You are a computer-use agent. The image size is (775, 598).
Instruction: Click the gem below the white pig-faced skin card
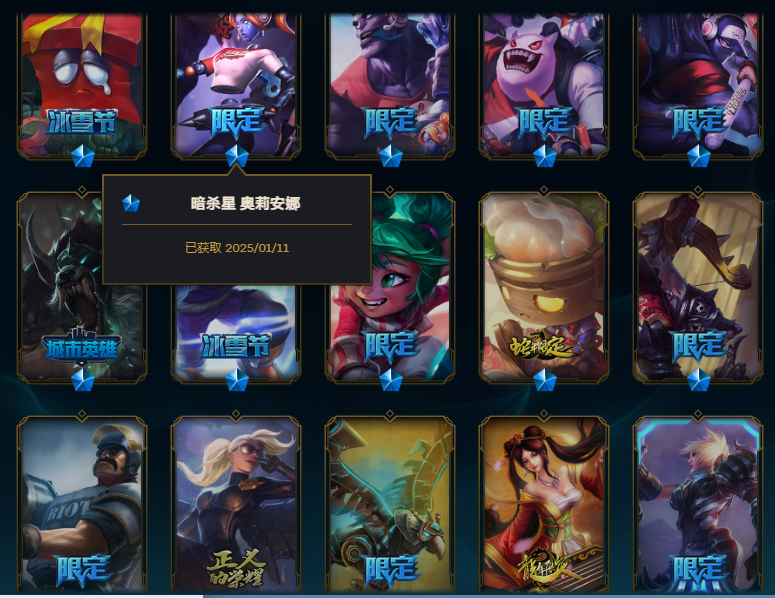point(545,156)
